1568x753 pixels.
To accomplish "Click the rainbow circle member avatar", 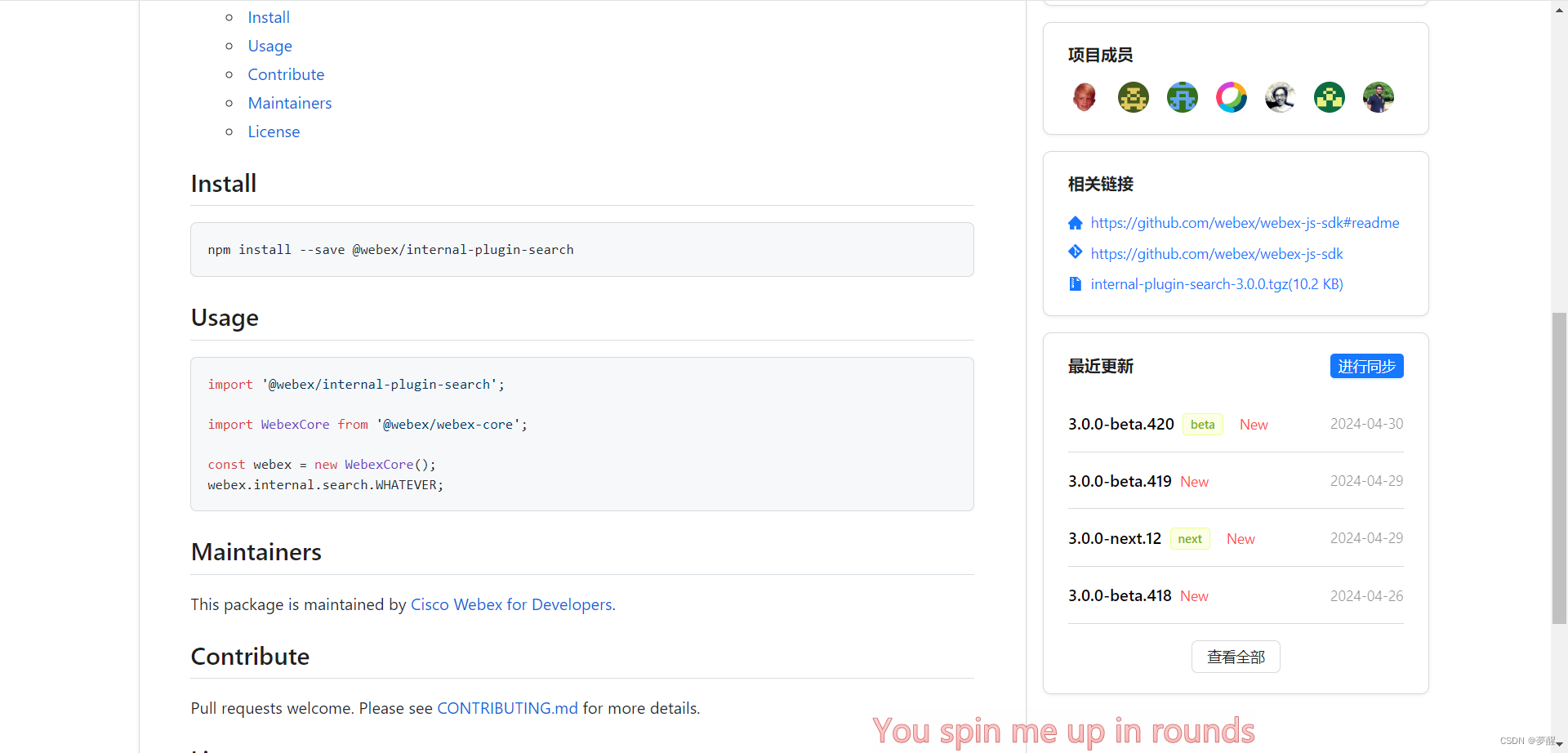I will (1231, 96).
